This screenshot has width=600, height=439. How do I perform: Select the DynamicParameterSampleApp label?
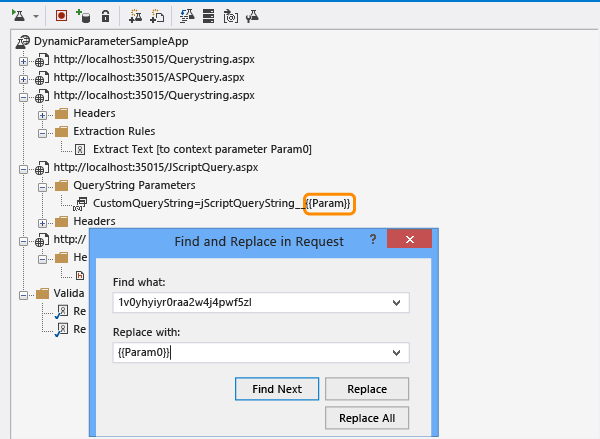pyautogui.click(x=111, y=41)
